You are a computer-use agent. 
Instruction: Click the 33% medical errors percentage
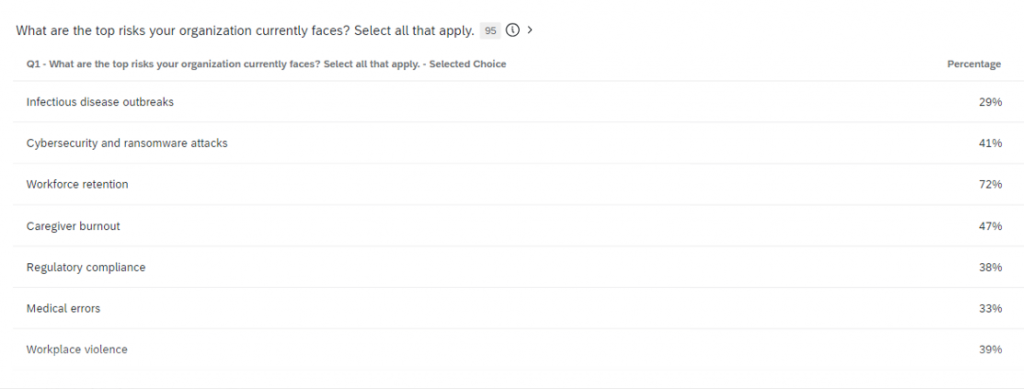990,308
